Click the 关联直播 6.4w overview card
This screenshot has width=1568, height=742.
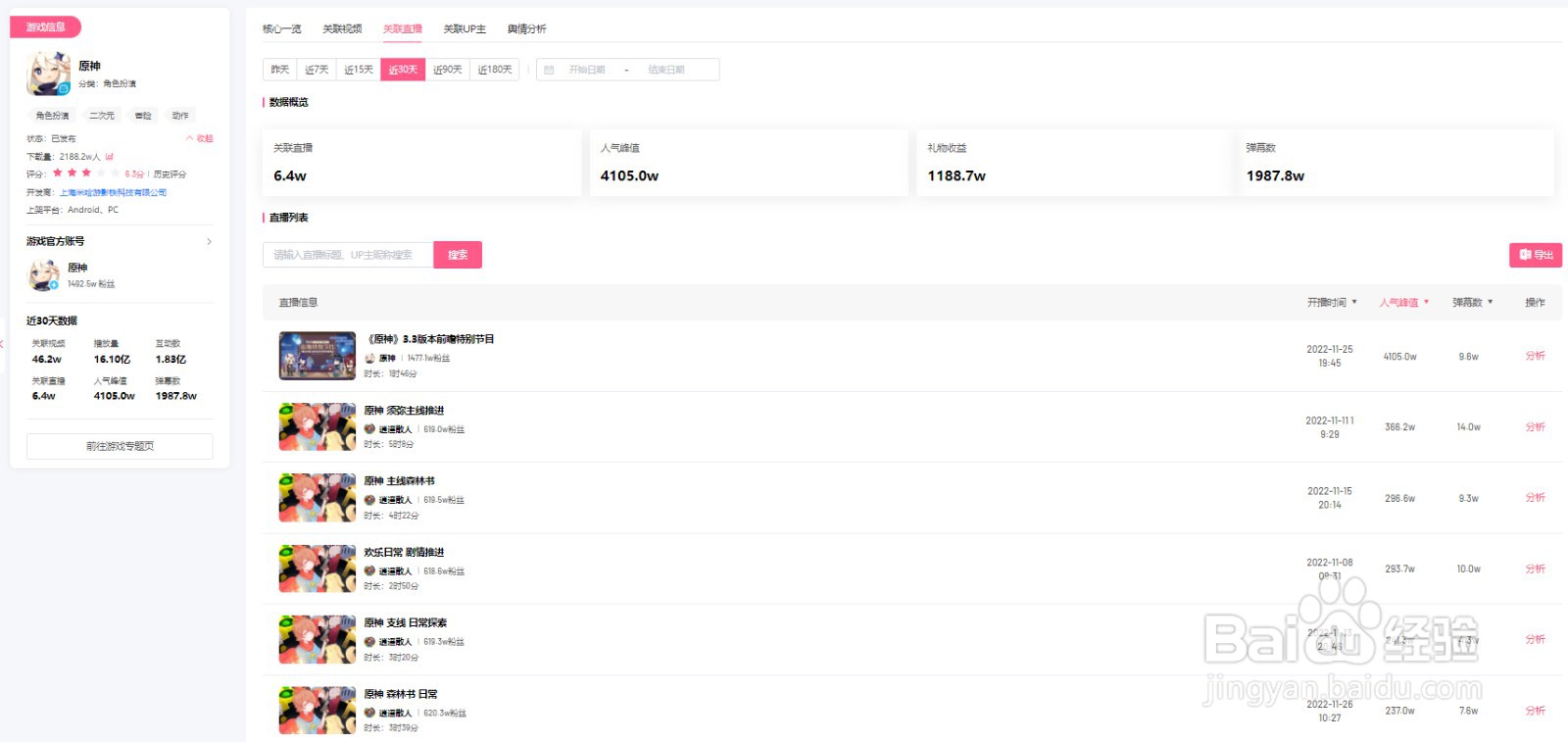click(421, 163)
